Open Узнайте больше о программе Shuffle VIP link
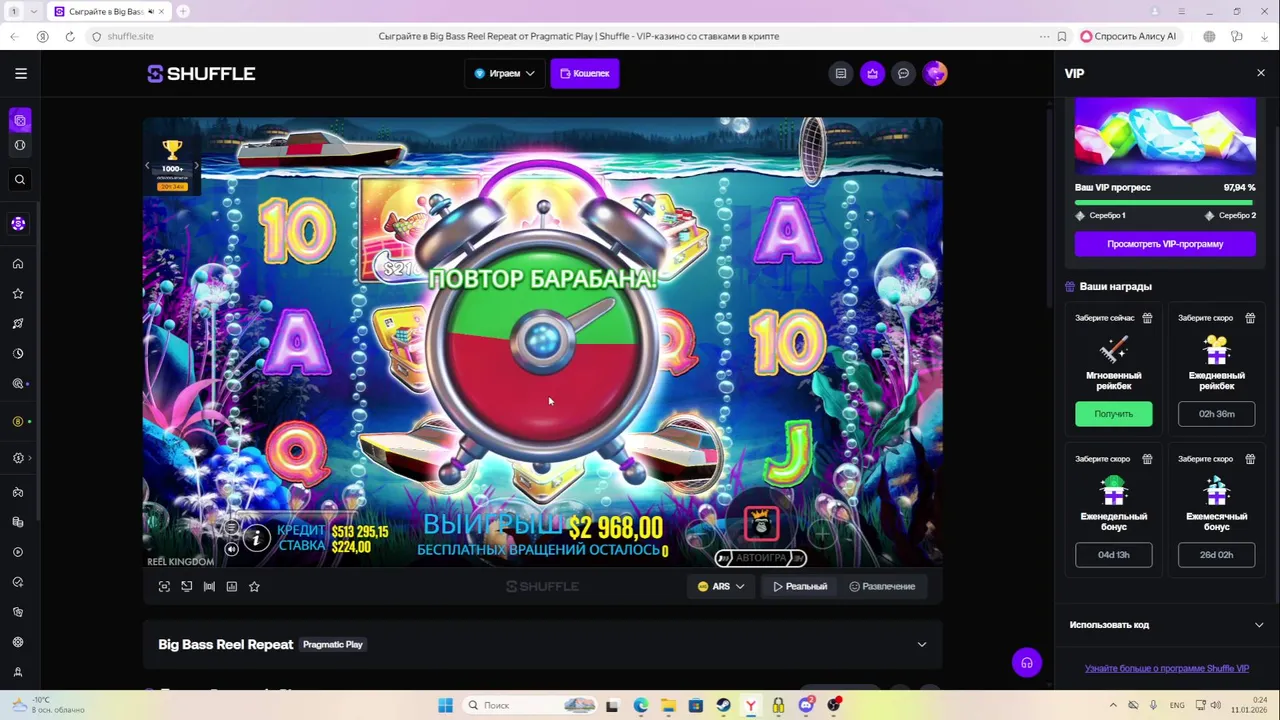 [x=1166, y=669]
